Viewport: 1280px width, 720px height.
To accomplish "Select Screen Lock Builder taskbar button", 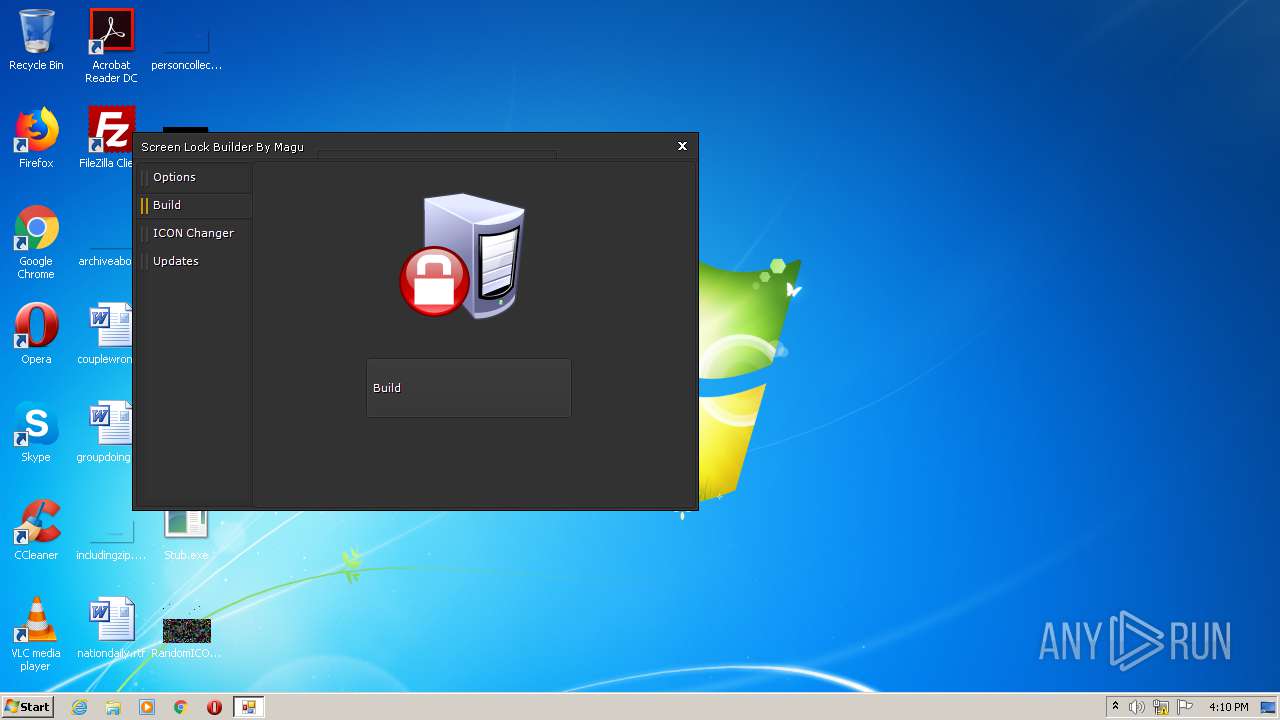I will click(248, 707).
